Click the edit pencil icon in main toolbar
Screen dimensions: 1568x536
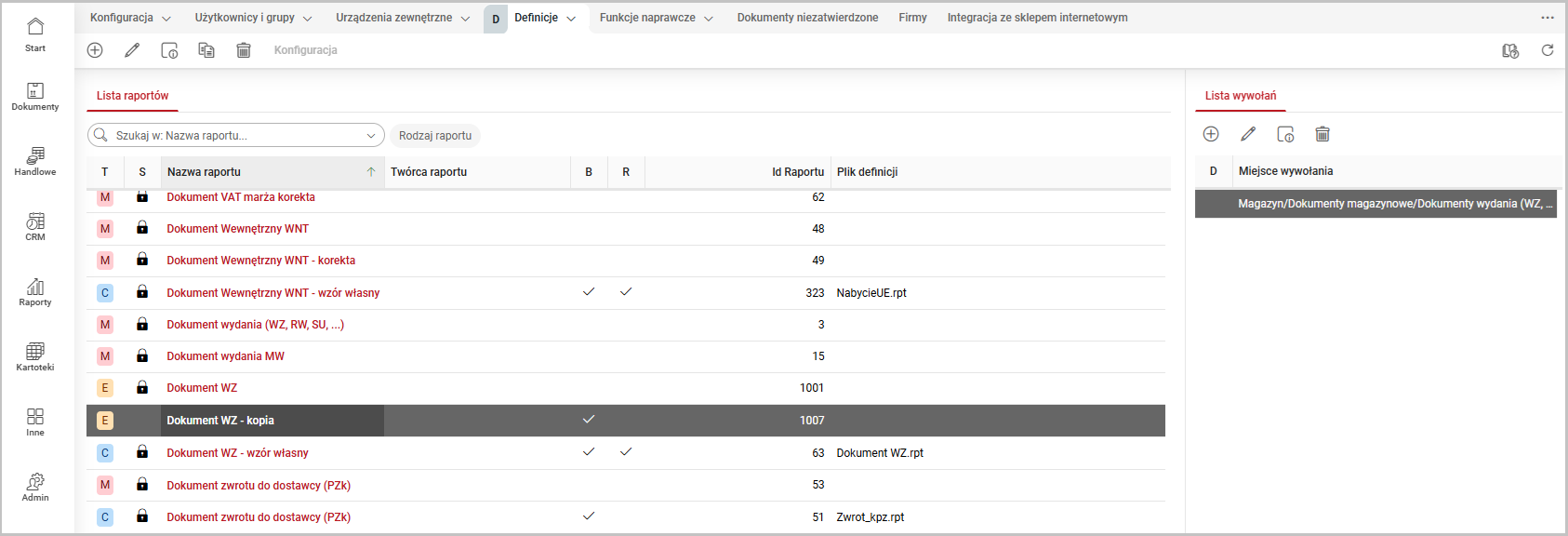click(x=132, y=50)
